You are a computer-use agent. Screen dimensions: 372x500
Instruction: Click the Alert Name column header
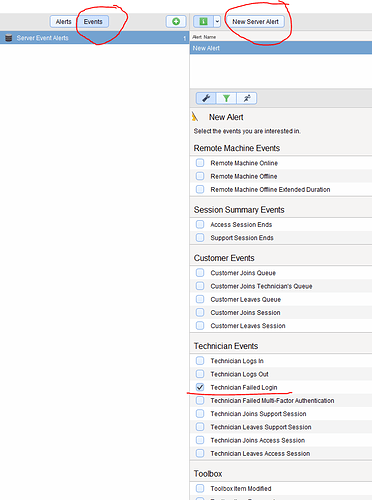click(204, 37)
